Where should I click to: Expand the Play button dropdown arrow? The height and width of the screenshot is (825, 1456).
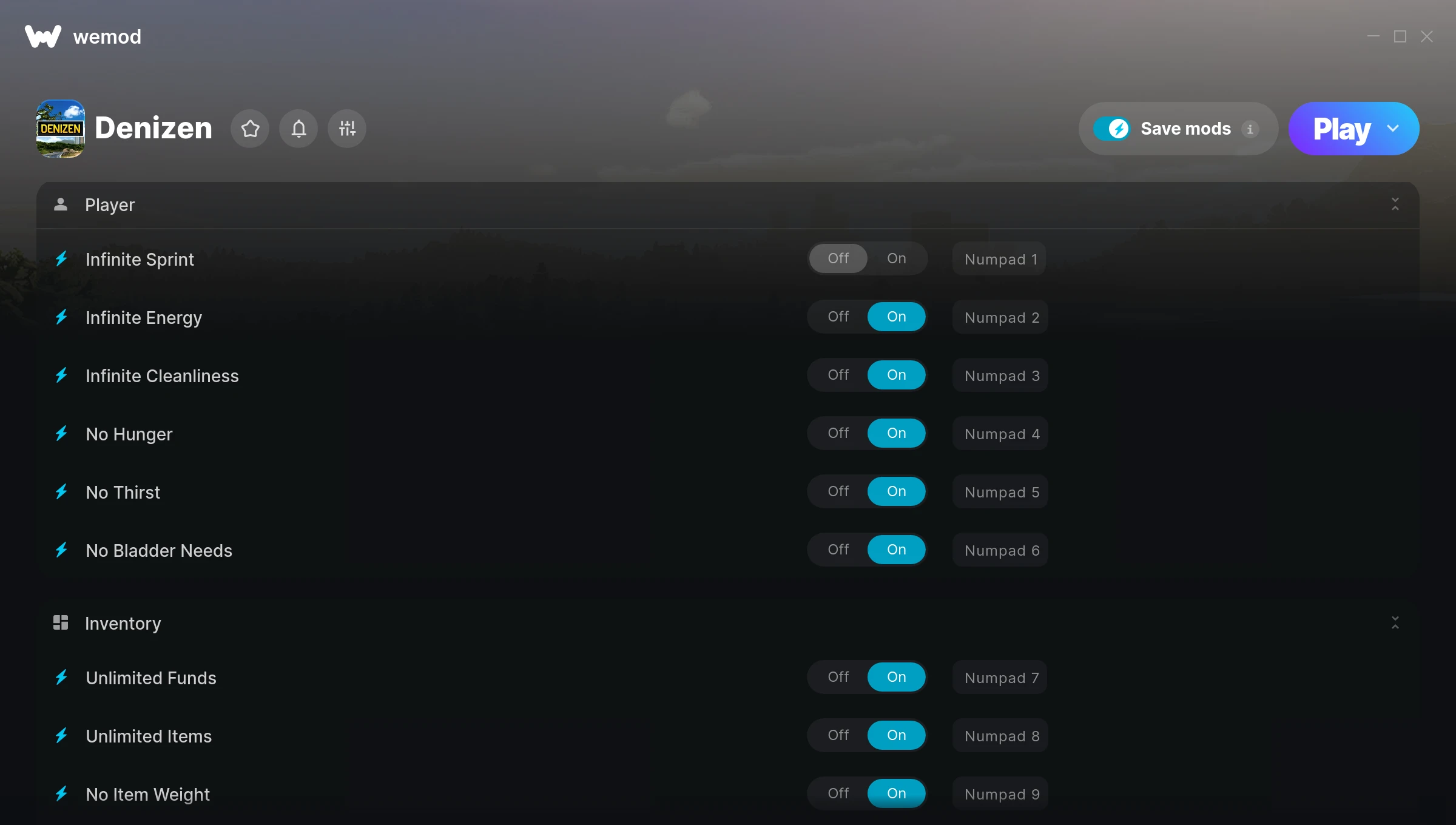coord(1396,128)
